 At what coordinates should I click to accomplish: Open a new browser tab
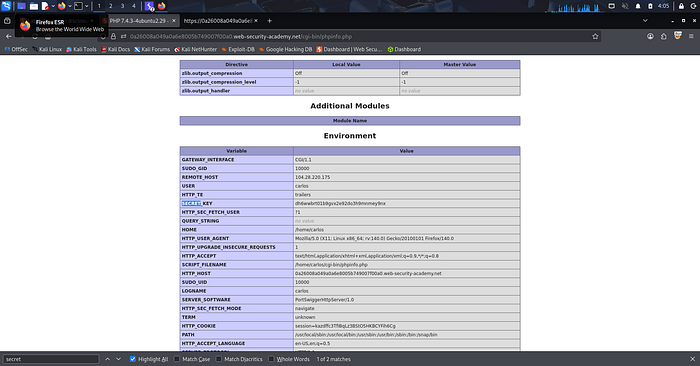[x=269, y=21]
